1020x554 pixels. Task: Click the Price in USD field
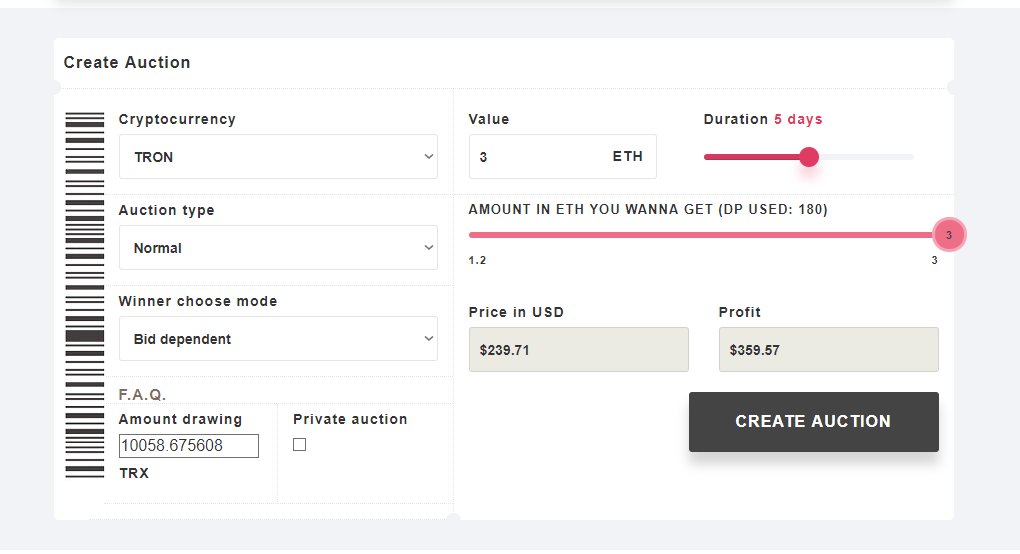[x=578, y=350]
